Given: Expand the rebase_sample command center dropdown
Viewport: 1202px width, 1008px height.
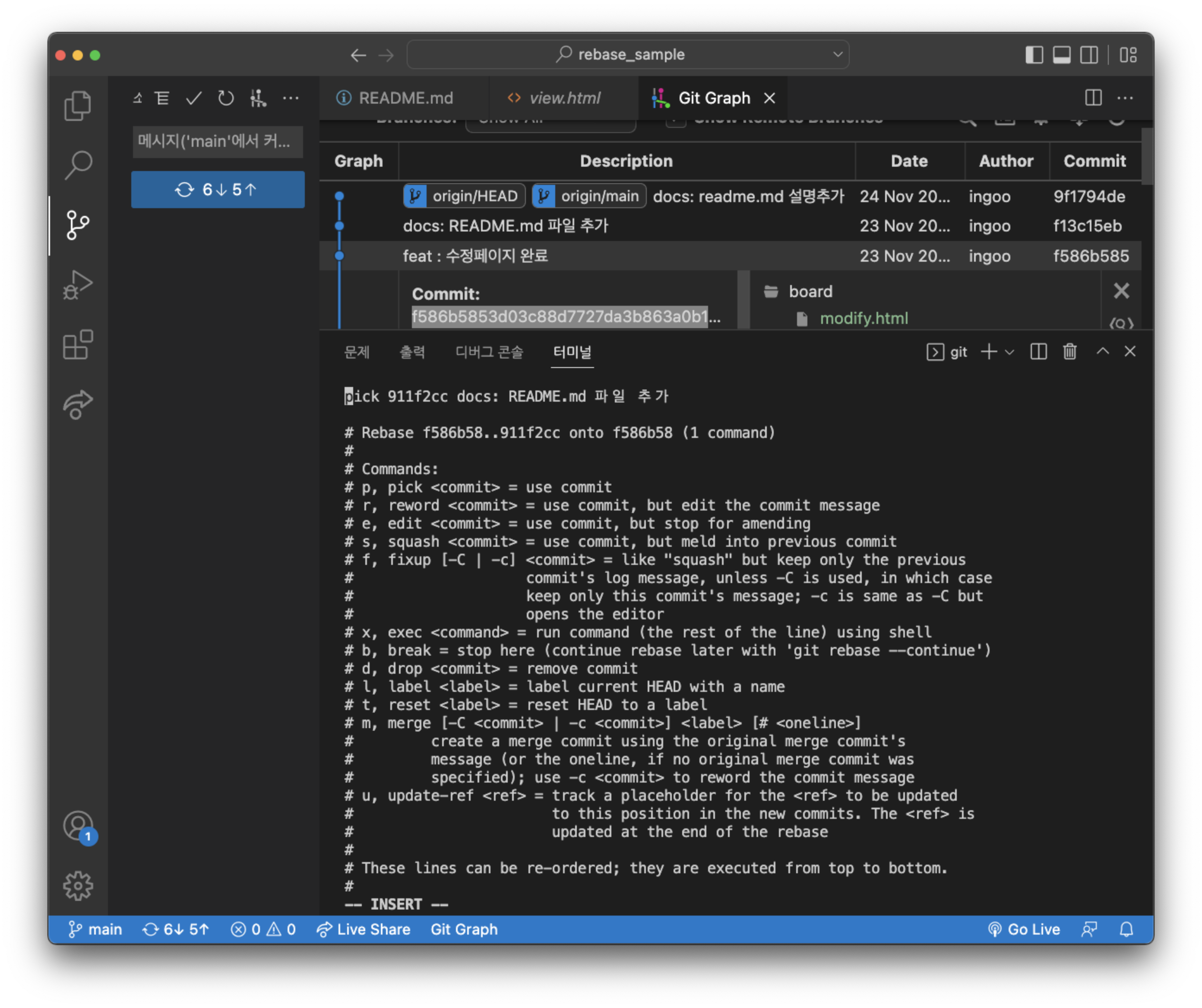Looking at the screenshot, I should 838,54.
